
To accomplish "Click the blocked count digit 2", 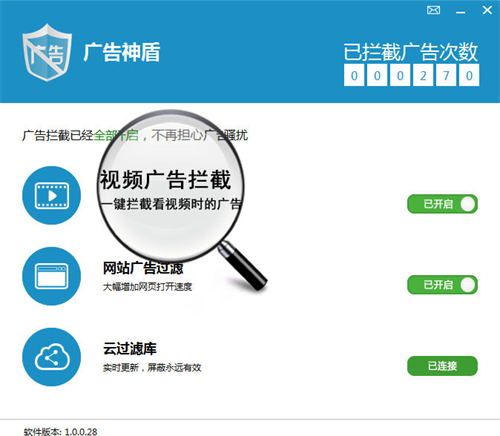I will click(x=423, y=76).
